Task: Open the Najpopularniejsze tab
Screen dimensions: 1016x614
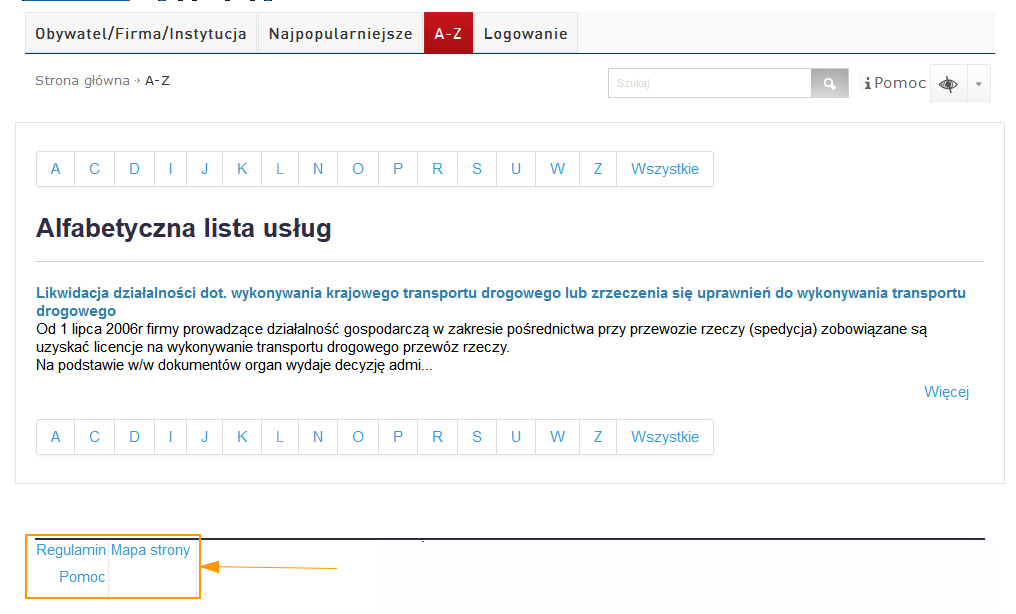Action: [340, 34]
